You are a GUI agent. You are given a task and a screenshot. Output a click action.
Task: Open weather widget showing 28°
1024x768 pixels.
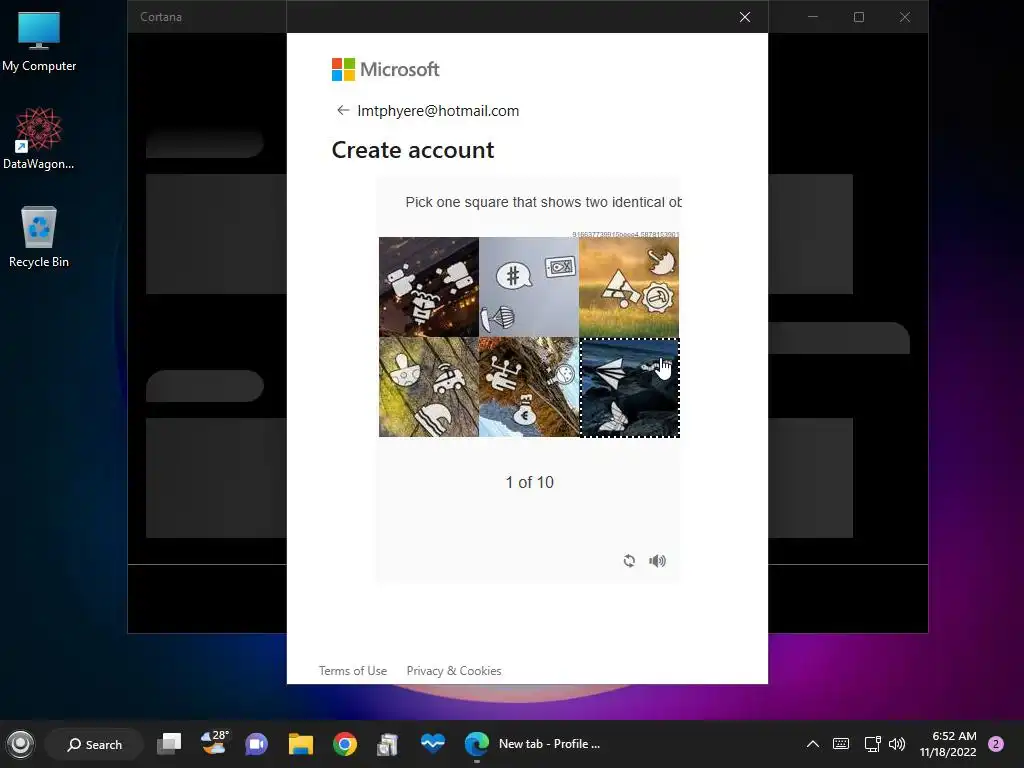[x=214, y=743]
